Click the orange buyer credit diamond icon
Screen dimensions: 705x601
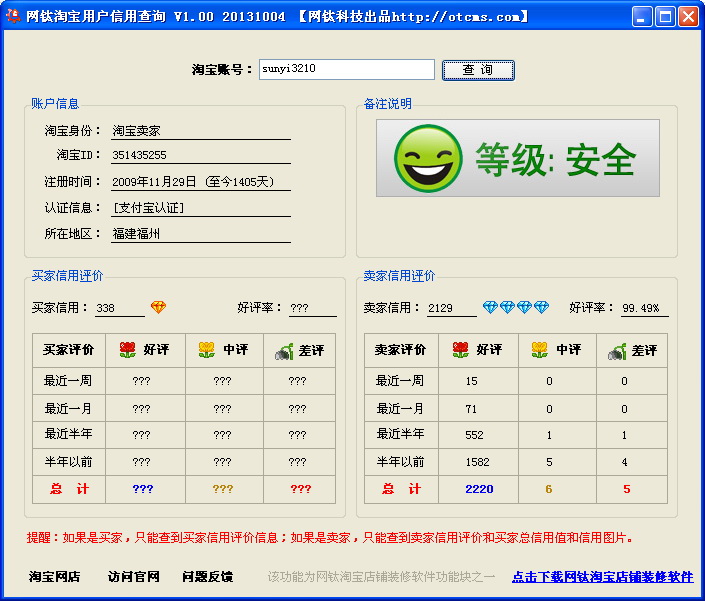158,307
